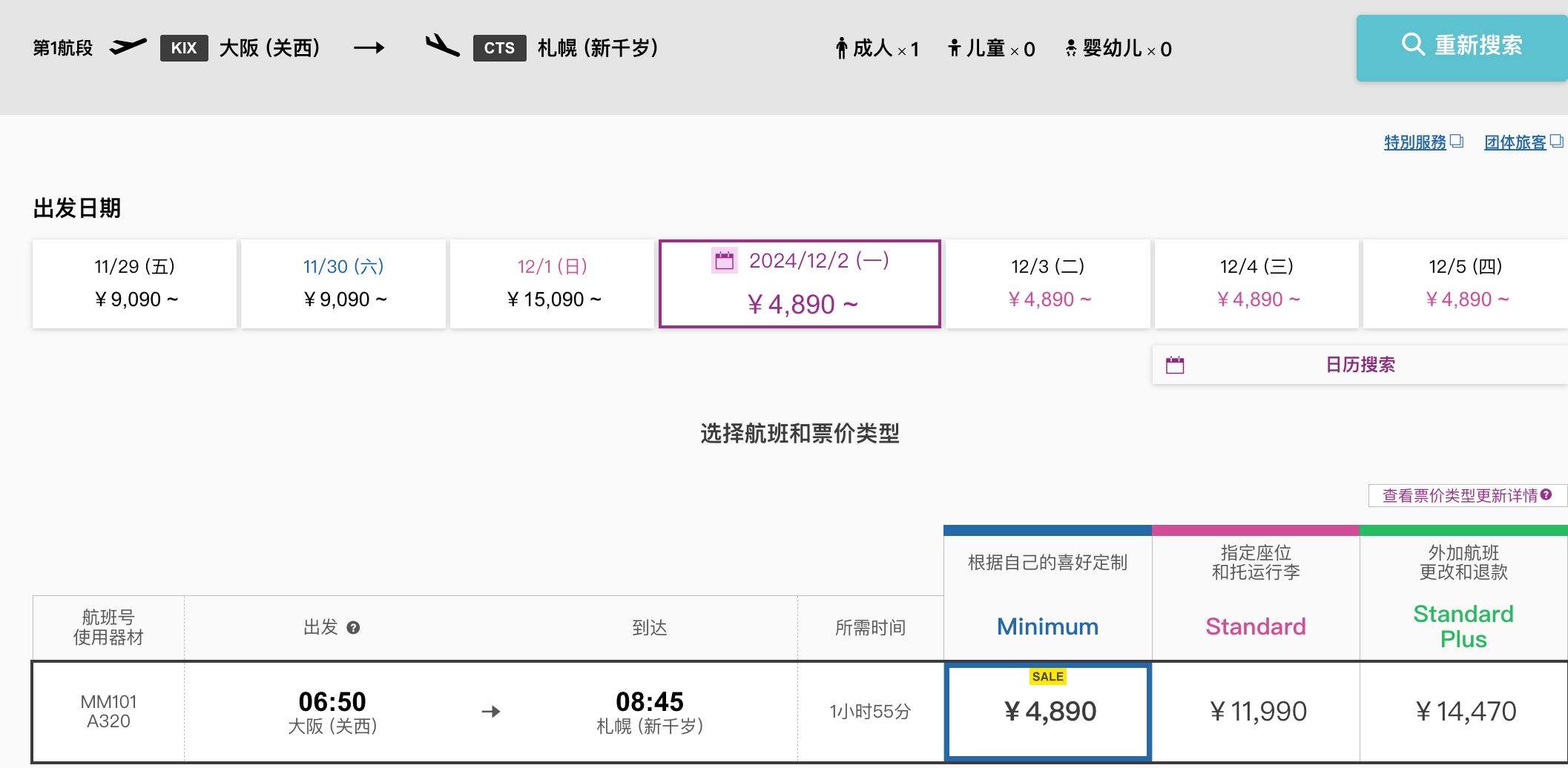
Task: Click the departing airplane icon
Action: (128, 47)
